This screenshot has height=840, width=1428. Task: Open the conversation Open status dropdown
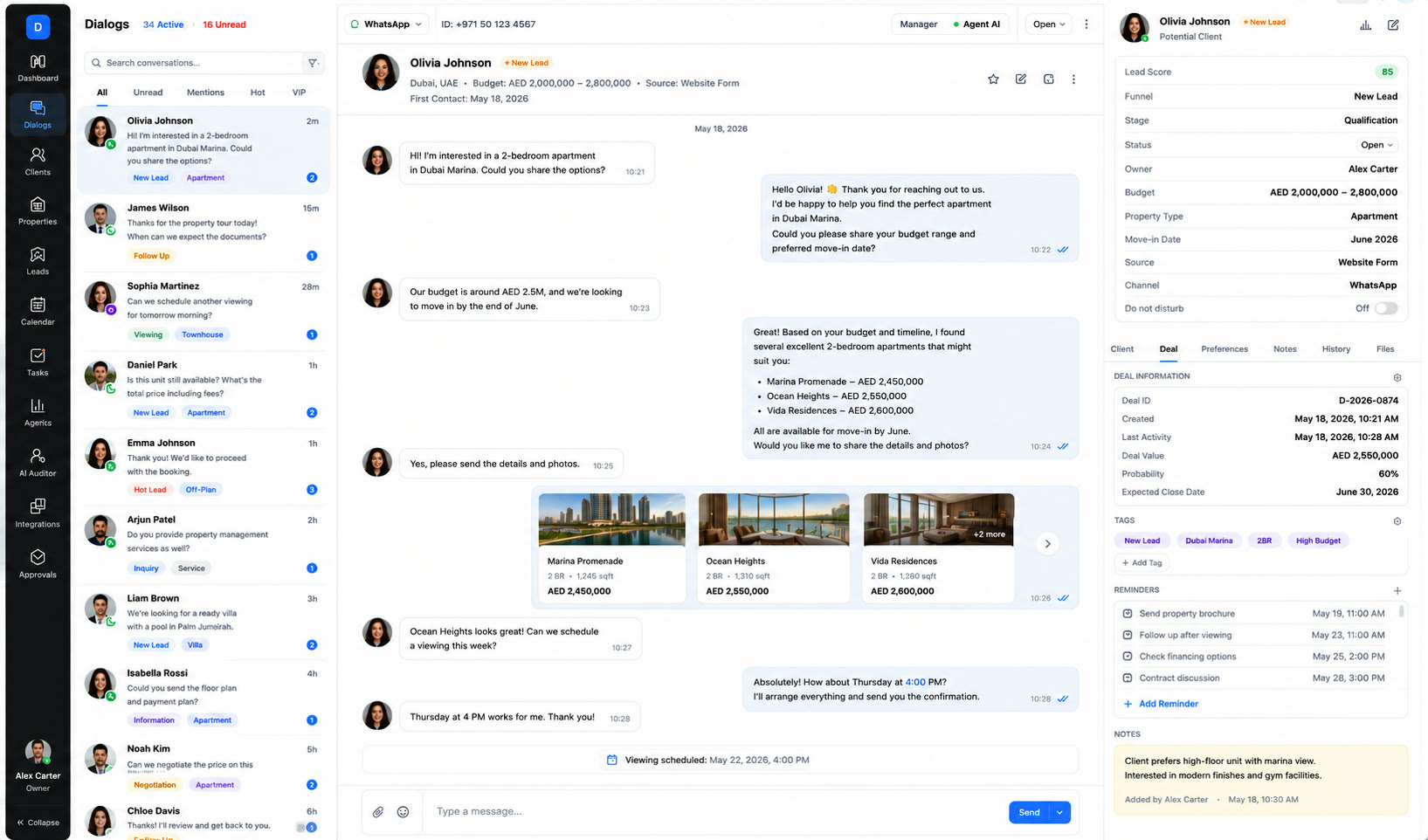(x=1049, y=24)
